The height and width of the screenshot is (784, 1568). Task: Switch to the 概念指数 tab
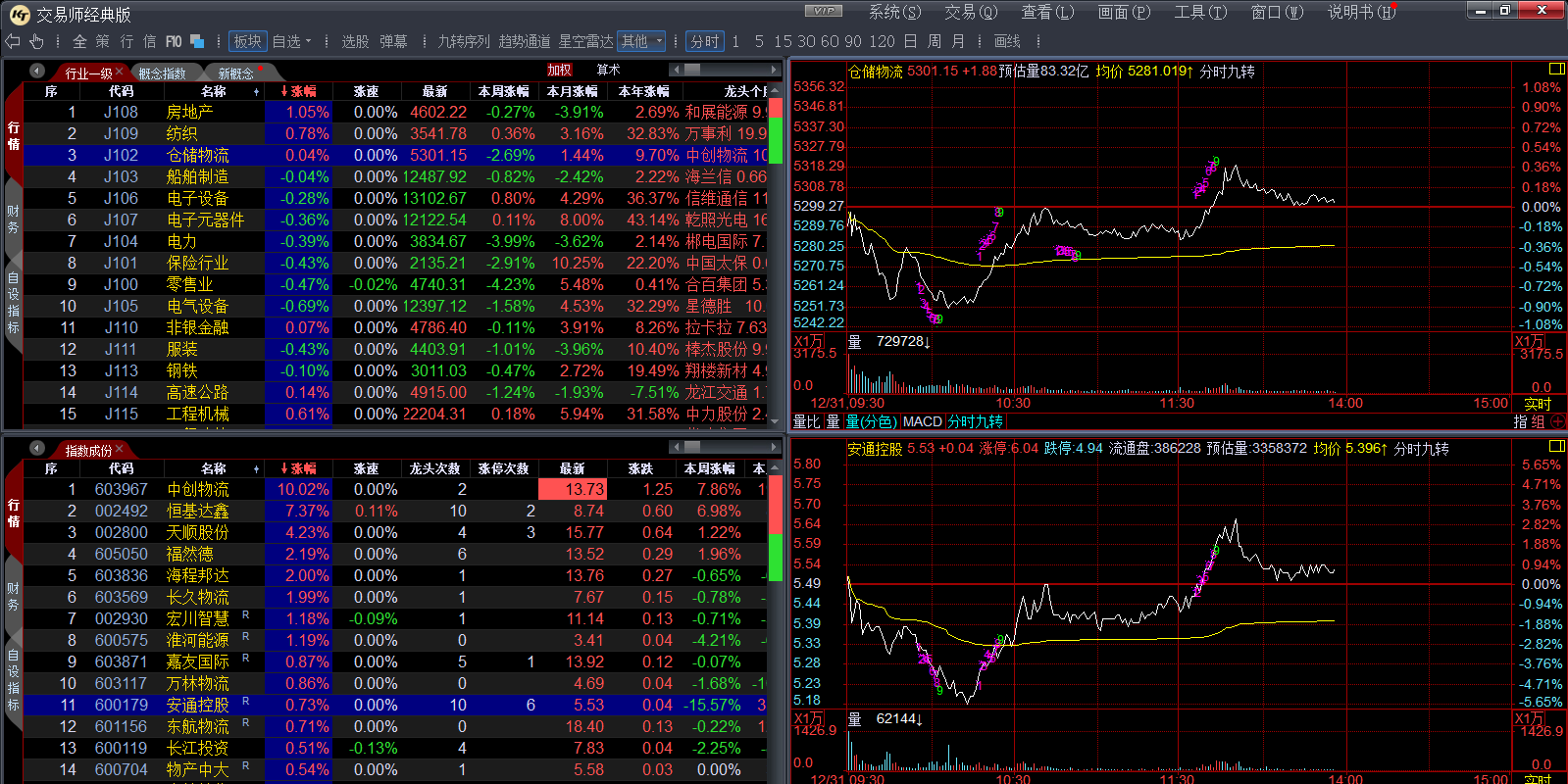click(x=162, y=73)
